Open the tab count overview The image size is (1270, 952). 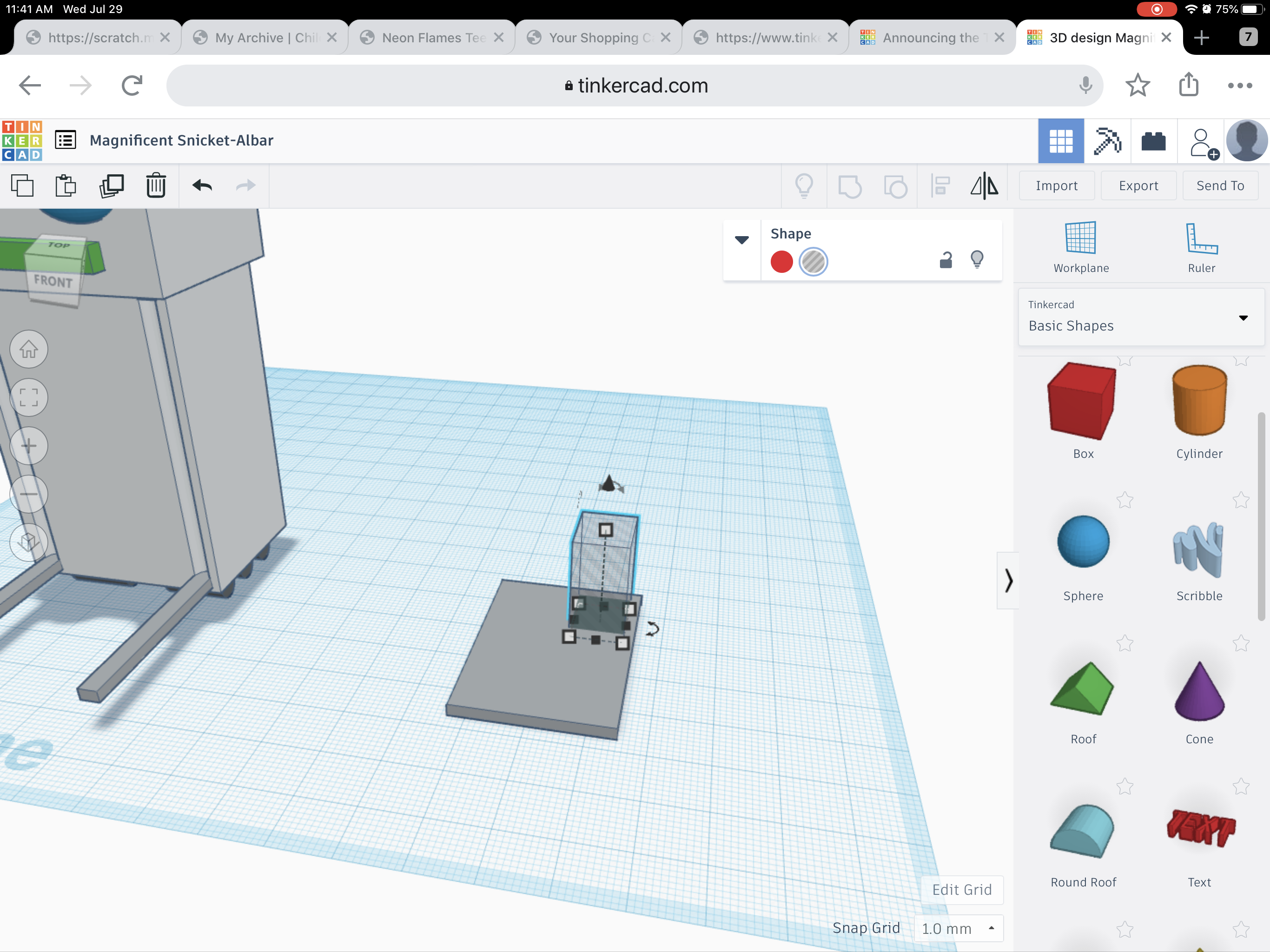click(1248, 37)
